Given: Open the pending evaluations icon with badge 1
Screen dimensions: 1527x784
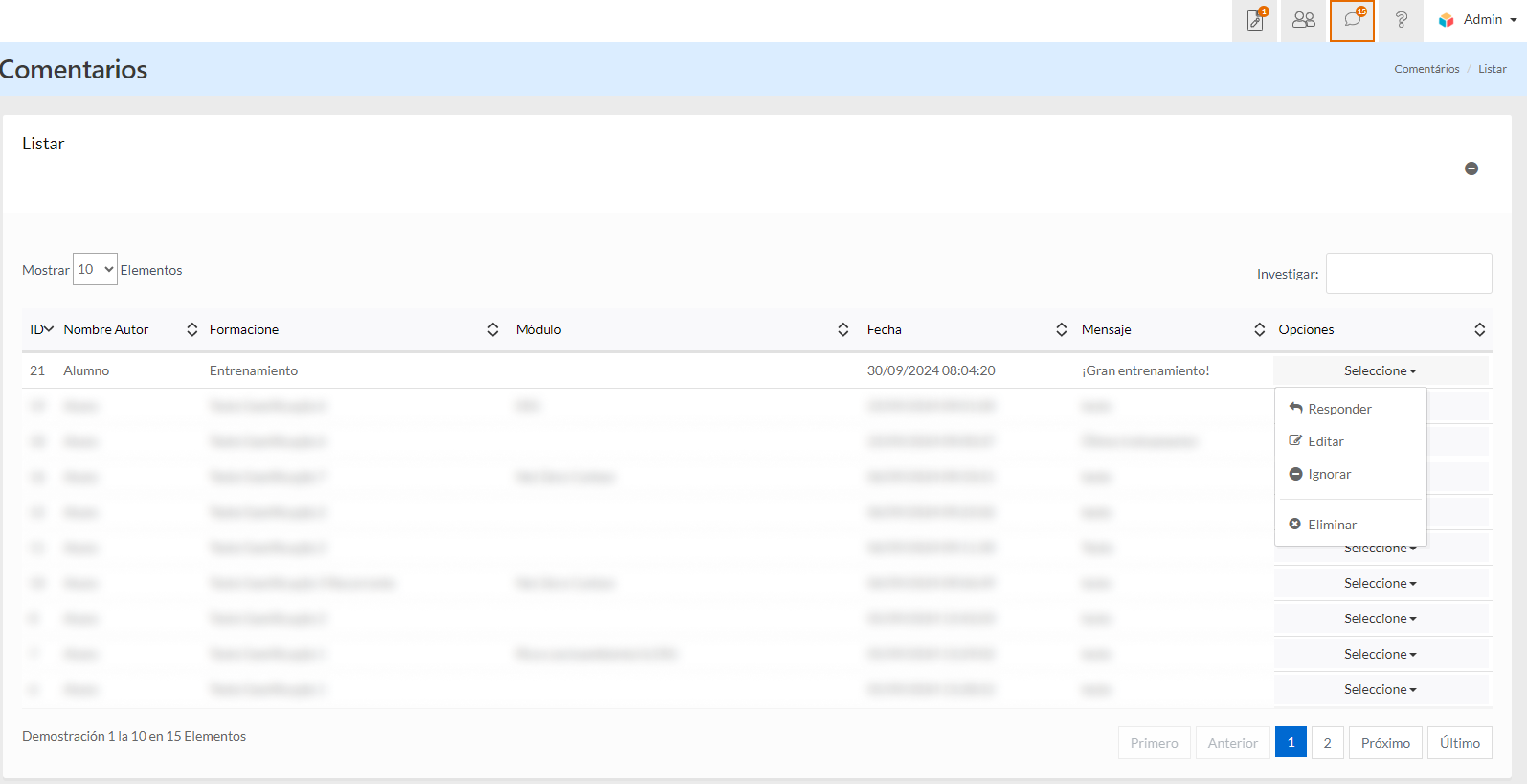Looking at the screenshot, I should (1254, 21).
